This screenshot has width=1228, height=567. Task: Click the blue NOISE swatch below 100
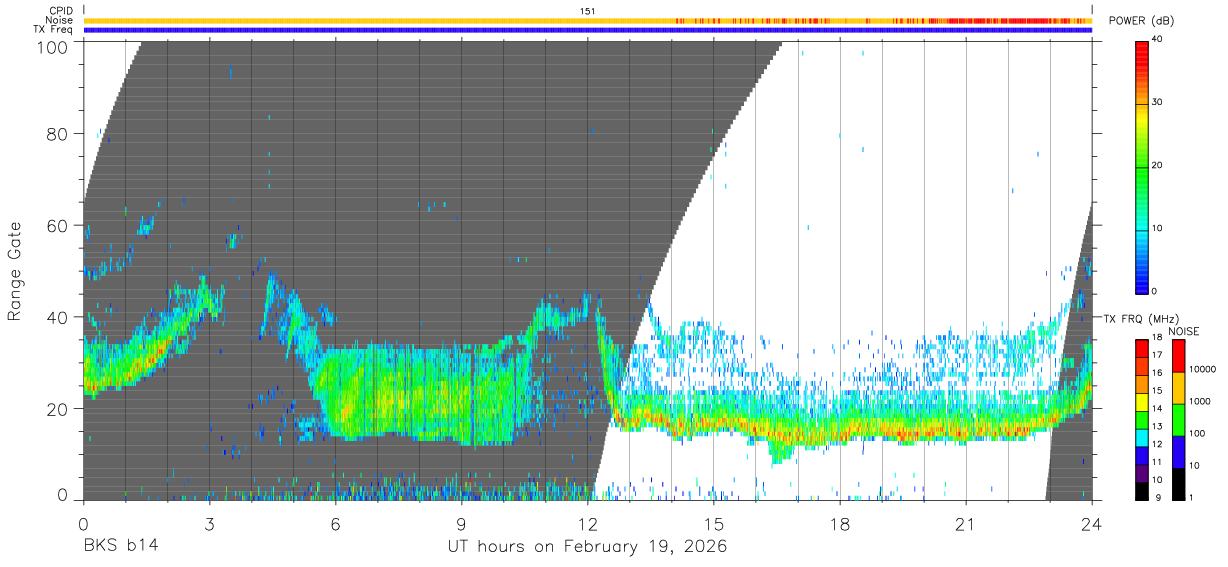1177,452
